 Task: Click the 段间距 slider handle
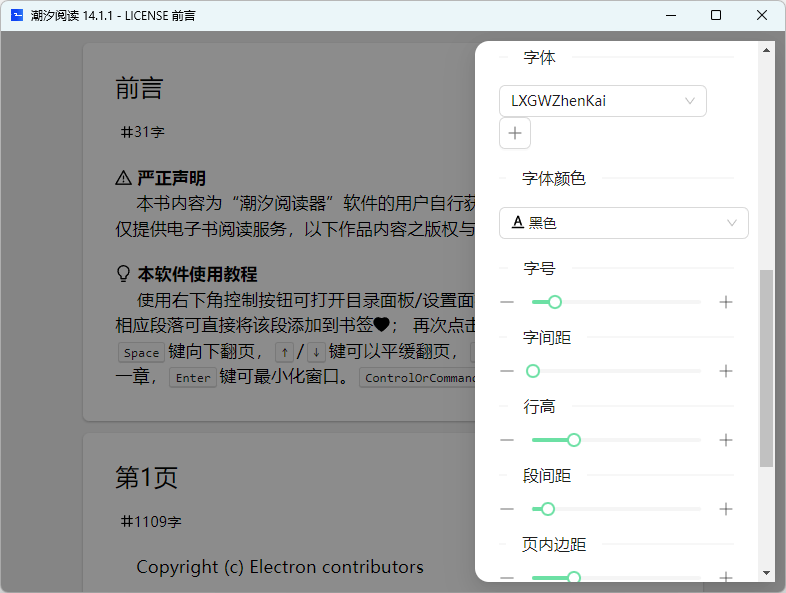coord(548,509)
